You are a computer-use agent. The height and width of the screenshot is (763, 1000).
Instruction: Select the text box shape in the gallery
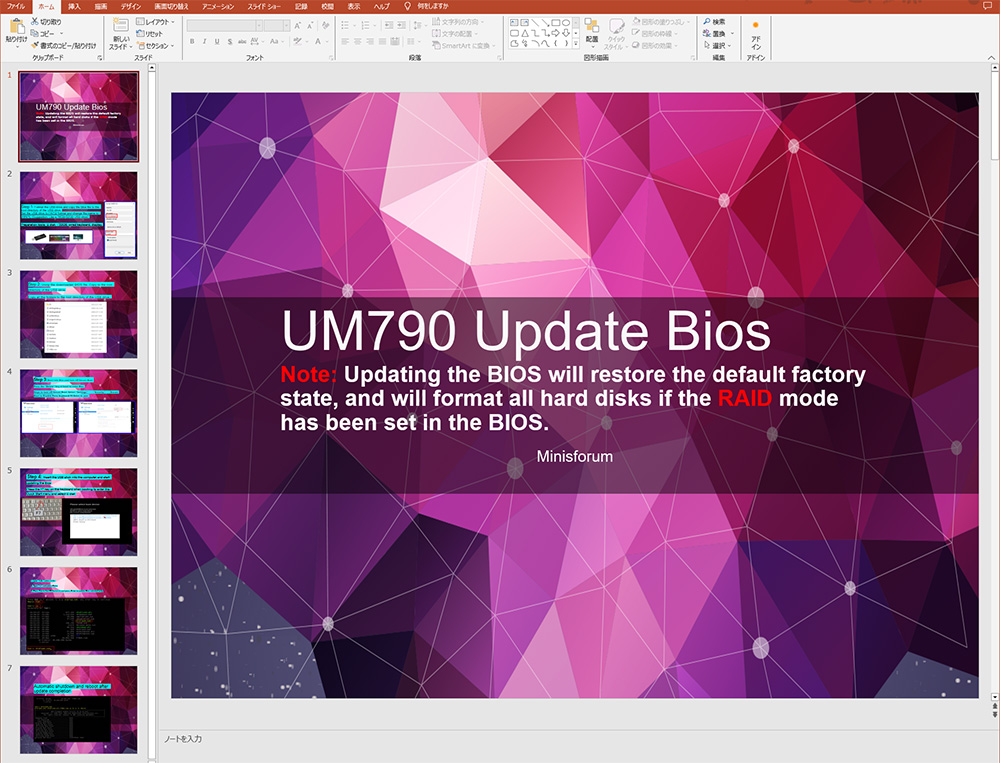point(514,23)
